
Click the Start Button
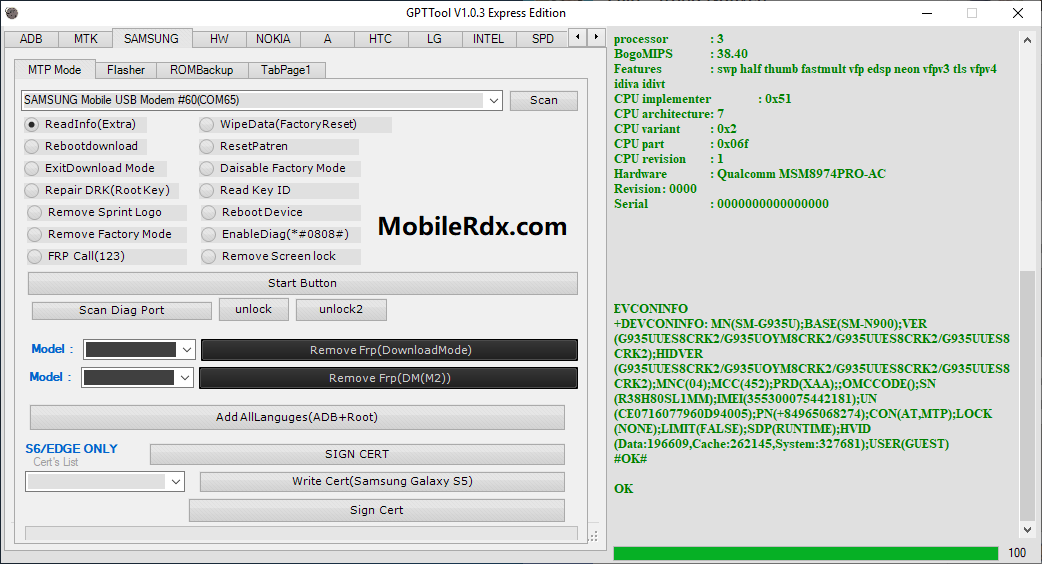click(x=302, y=283)
